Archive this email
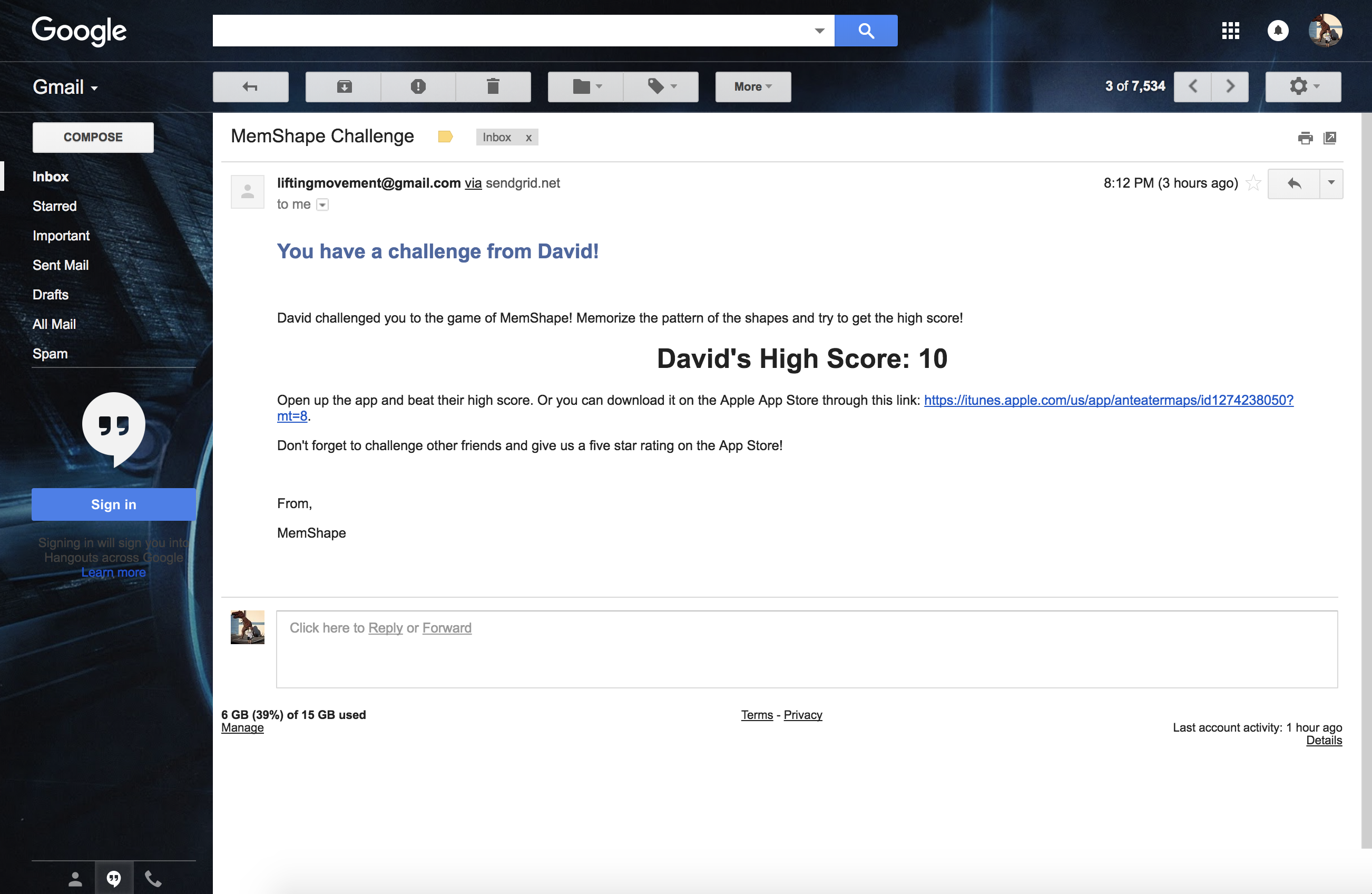The width and height of the screenshot is (1372, 894). pos(344,86)
